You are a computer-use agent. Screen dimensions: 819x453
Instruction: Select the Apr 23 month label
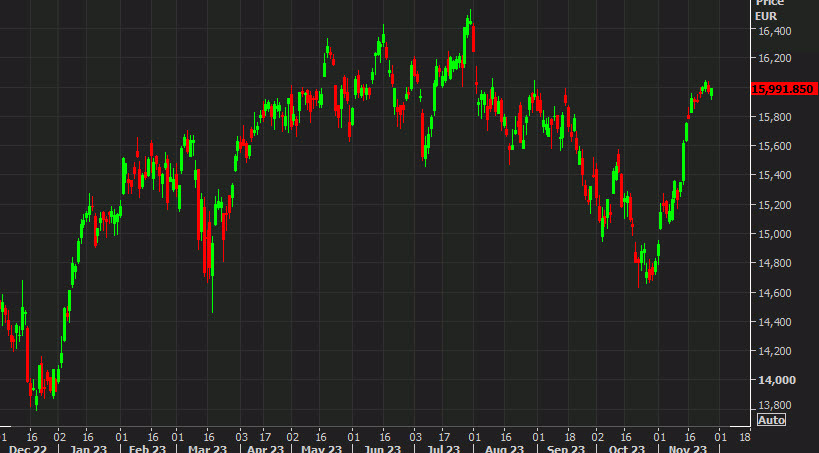pyautogui.click(x=265, y=448)
